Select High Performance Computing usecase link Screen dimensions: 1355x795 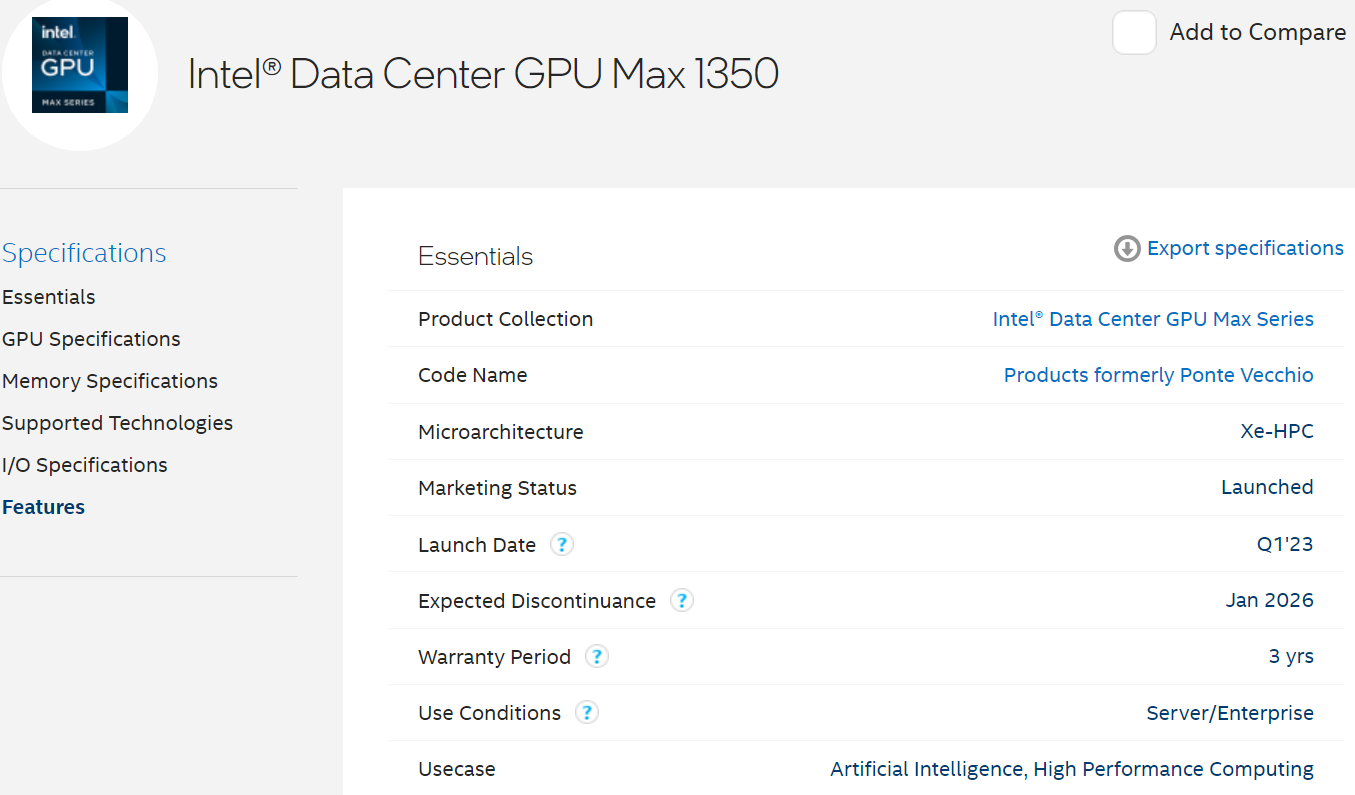[1173, 769]
